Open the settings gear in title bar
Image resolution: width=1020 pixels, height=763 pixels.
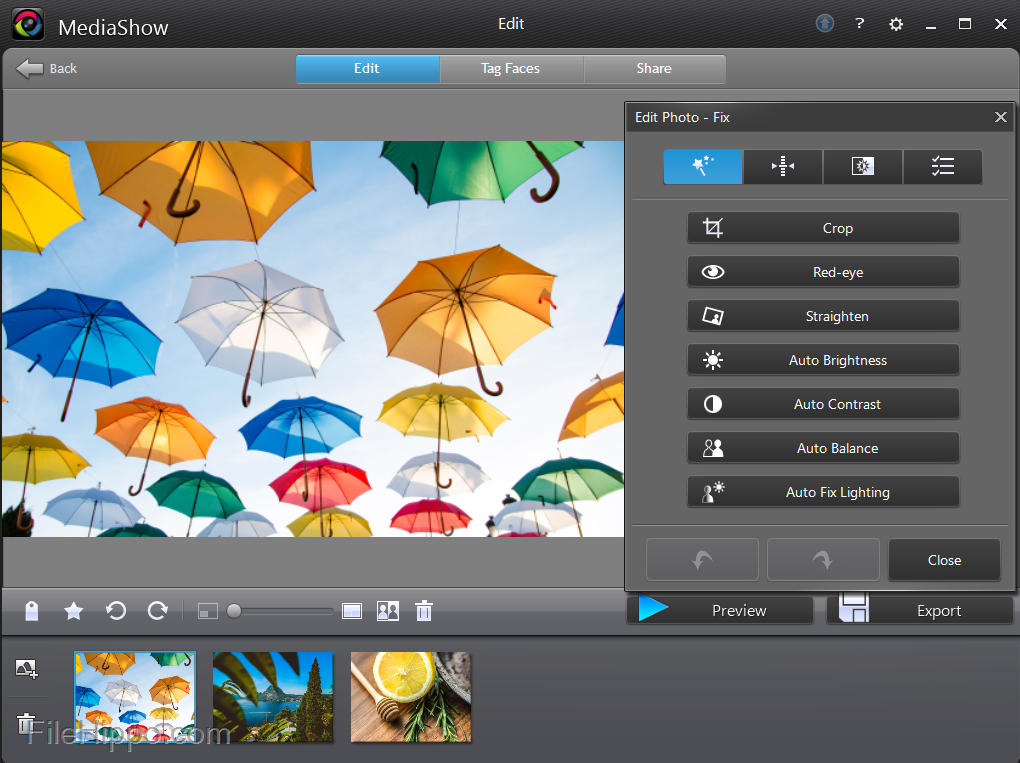(896, 24)
